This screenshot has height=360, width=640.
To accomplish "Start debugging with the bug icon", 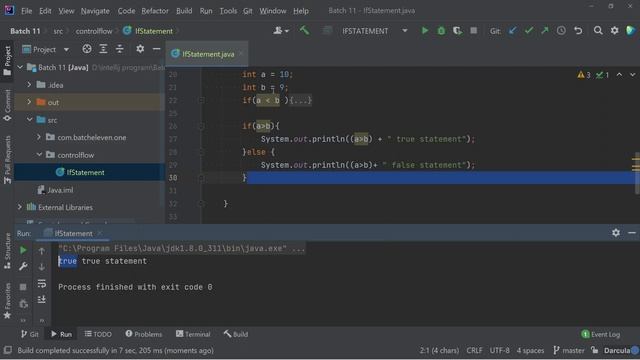I will pyautogui.click(x=441, y=31).
